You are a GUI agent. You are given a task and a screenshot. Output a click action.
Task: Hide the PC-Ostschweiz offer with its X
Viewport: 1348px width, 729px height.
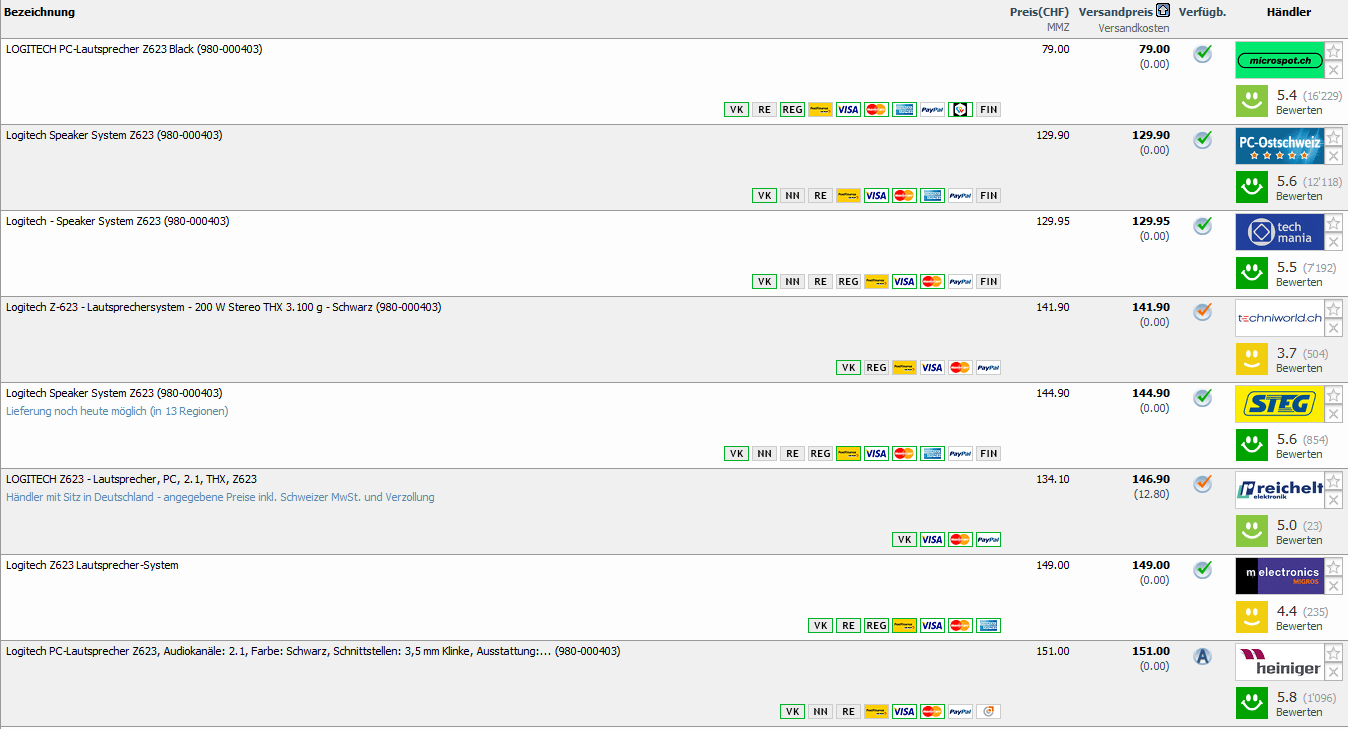click(x=1334, y=156)
